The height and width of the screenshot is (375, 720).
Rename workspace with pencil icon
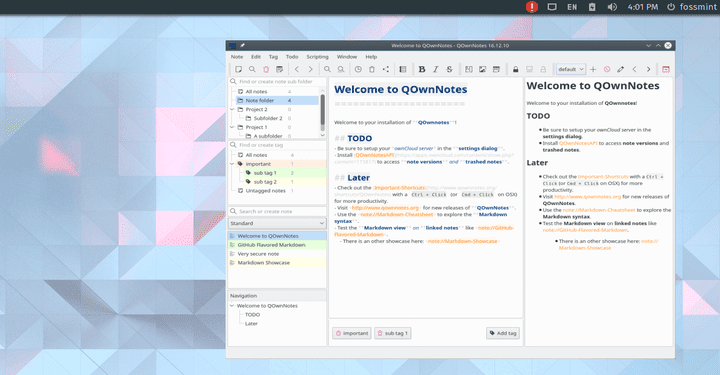pyautogui.click(x=620, y=69)
